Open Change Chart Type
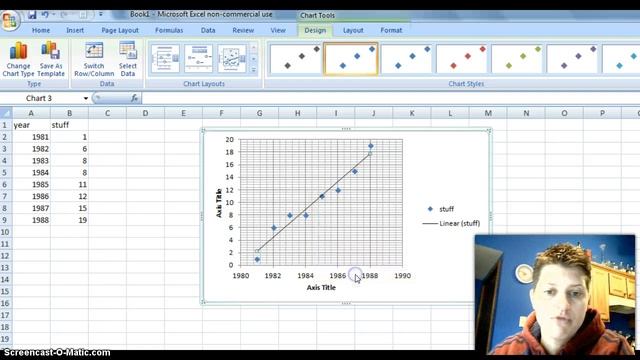Viewport: 640px width, 360px height. tap(18, 59)
